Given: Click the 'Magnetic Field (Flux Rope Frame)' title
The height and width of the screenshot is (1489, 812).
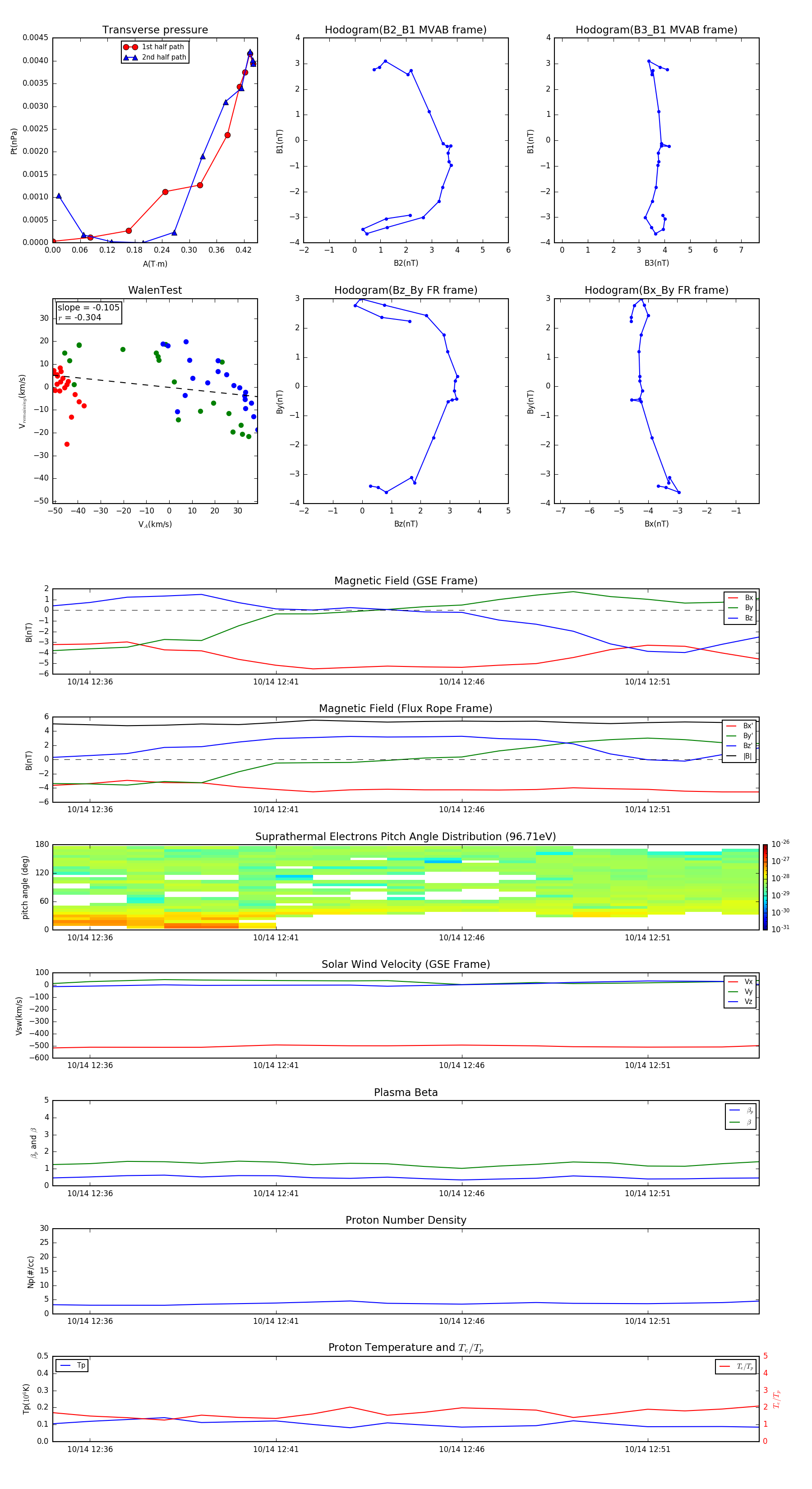Looking at the screenshot, I should [406, 709].
